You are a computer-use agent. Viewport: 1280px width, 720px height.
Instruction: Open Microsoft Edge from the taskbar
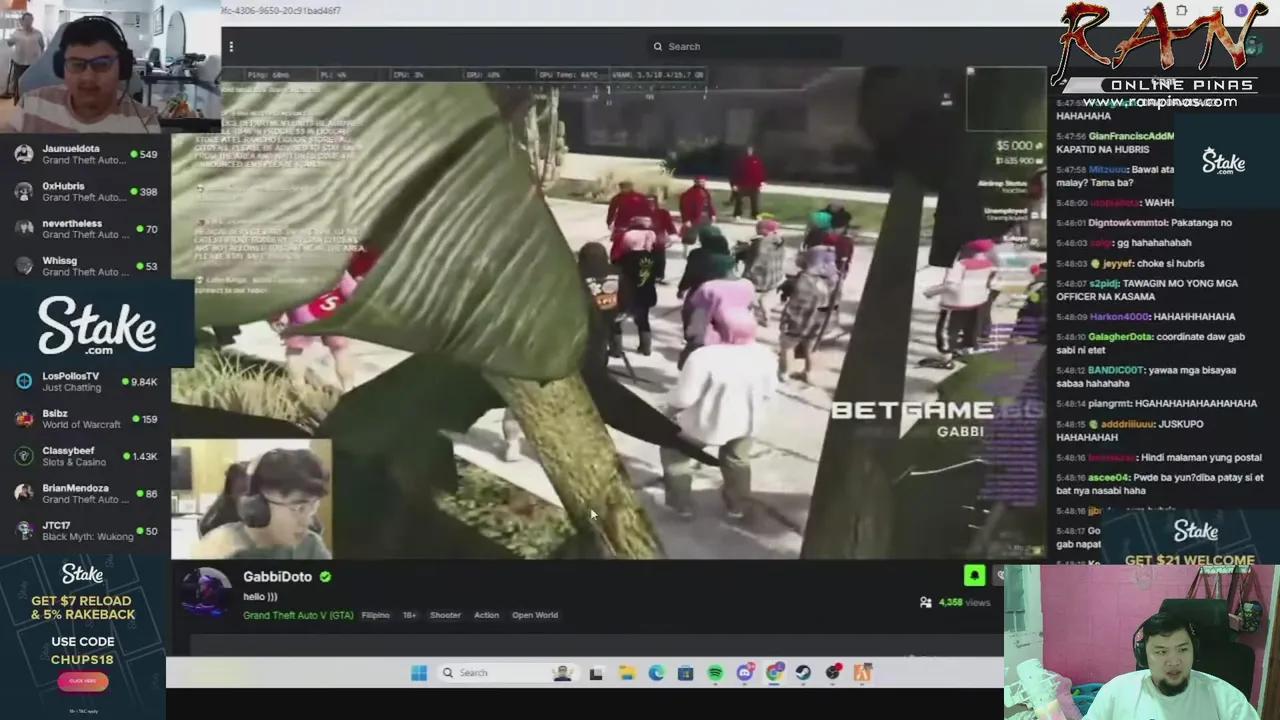(x=656, y=673)
